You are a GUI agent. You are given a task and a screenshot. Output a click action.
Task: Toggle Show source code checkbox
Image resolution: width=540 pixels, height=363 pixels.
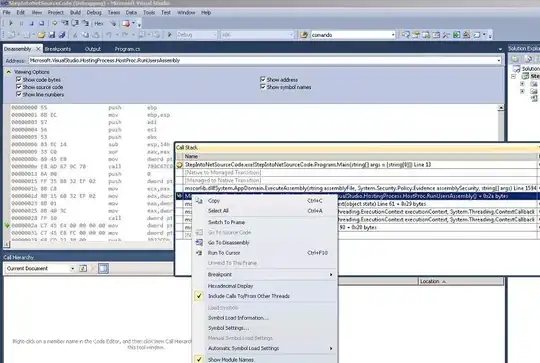click(19, 87)
